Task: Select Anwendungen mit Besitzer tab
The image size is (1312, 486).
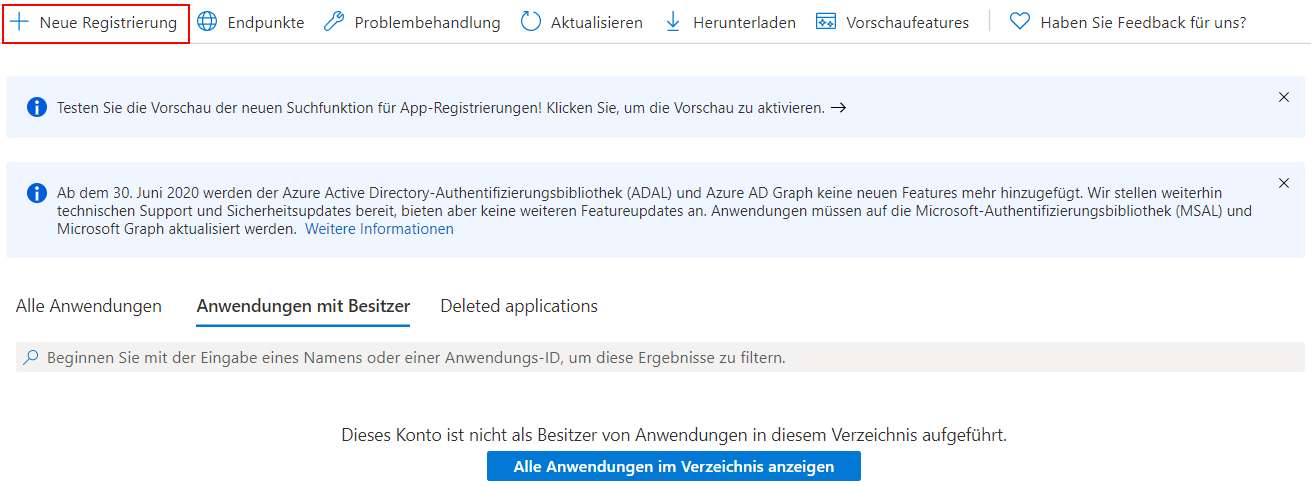Action: click(304, 306)
